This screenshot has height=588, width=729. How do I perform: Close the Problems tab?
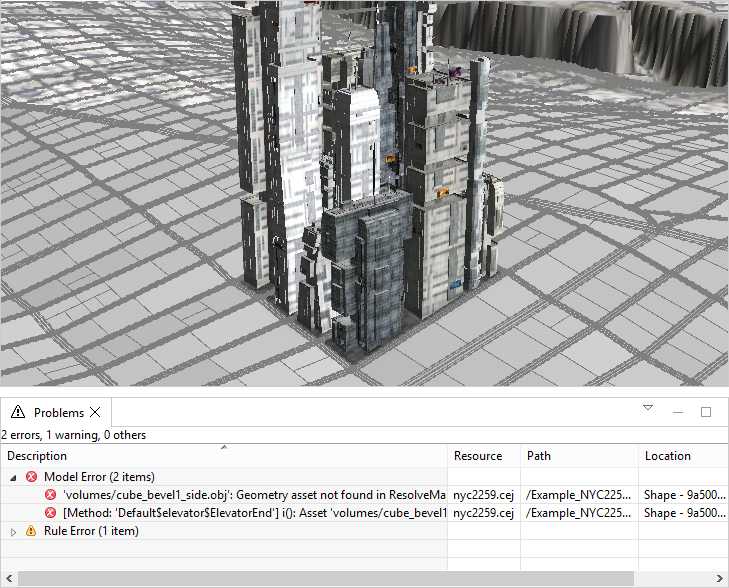point(95,412)
